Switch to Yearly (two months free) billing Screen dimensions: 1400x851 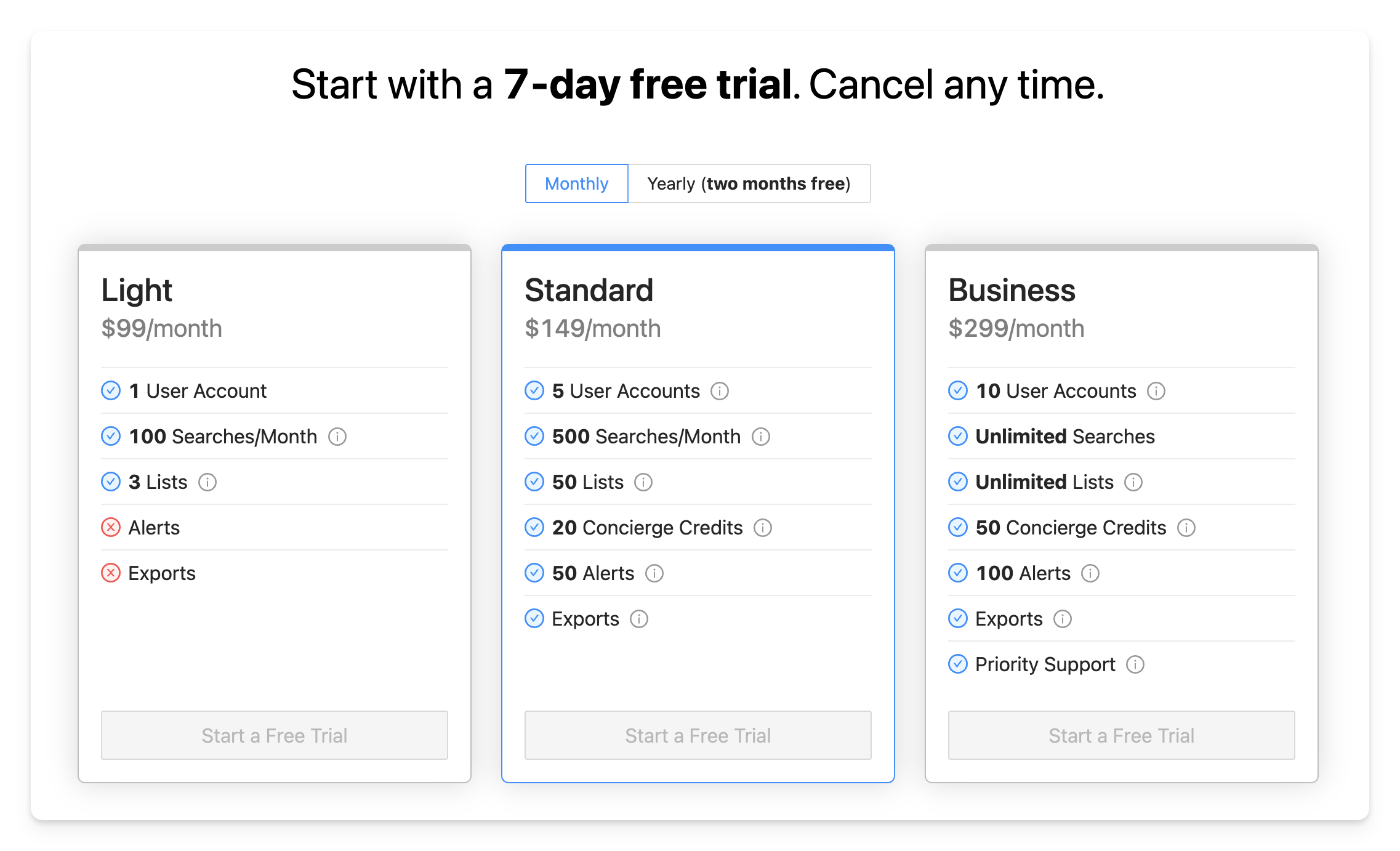749,184
